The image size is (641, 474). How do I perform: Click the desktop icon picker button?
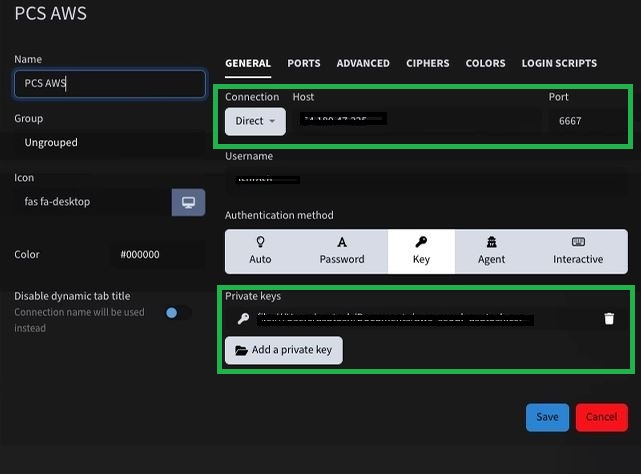pyautogui.click(x=188, y=202)
